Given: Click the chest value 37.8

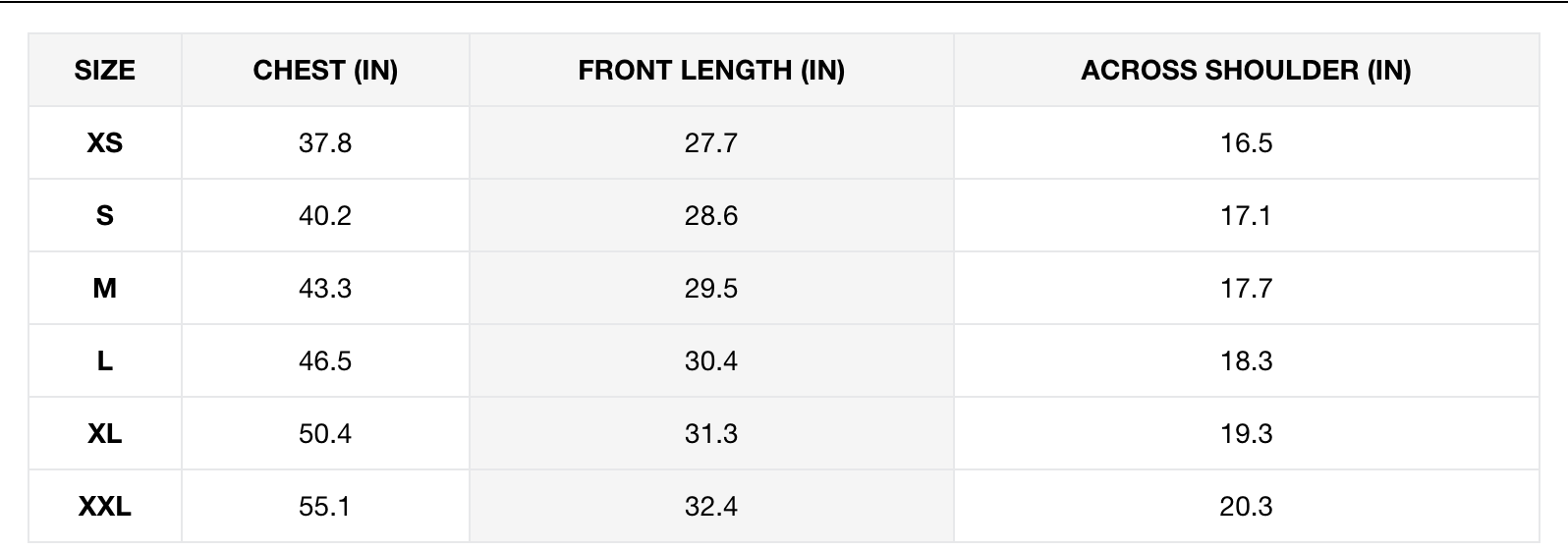Looking at the screenshot, I should point(325,143).
